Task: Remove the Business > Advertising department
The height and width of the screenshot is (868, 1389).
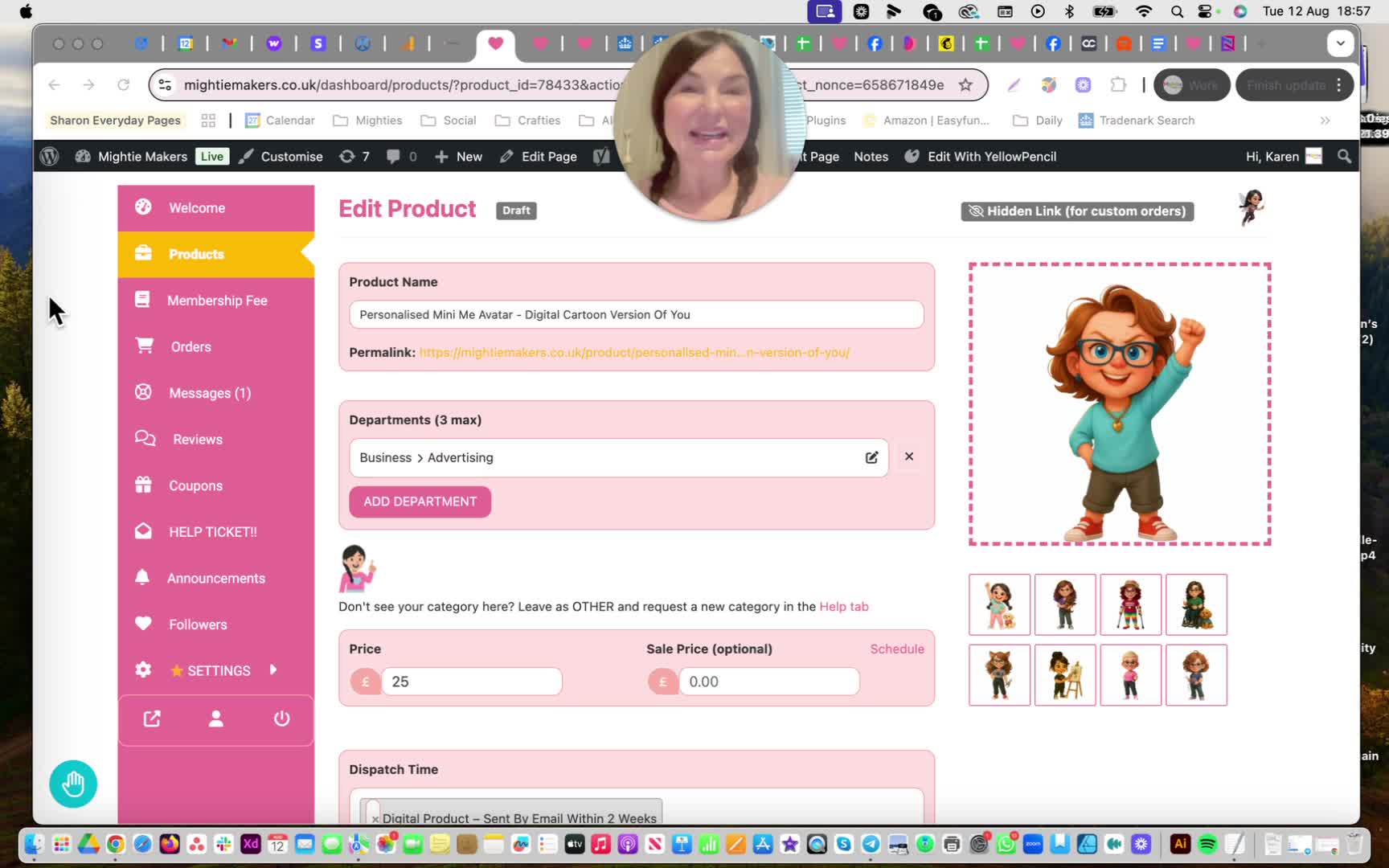Action: [x=909, y=457]
